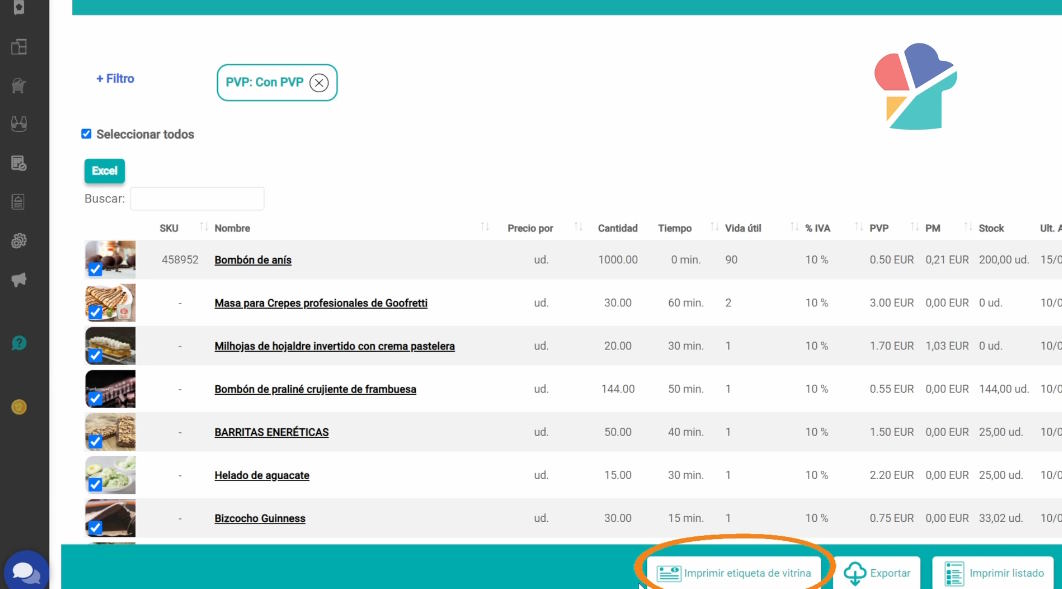Screen dimensions: 1062x589
Task: Click SKU value 458952
Action: click(x=179, y=260)
